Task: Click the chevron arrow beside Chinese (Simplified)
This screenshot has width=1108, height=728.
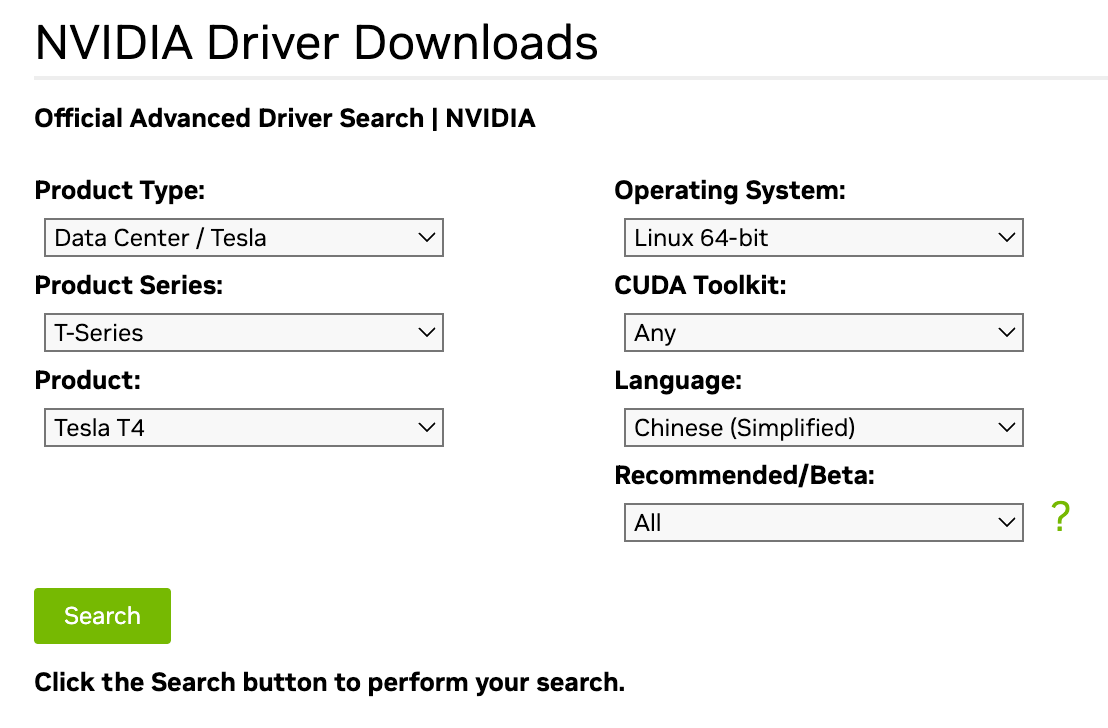Action: [1007, 428]
